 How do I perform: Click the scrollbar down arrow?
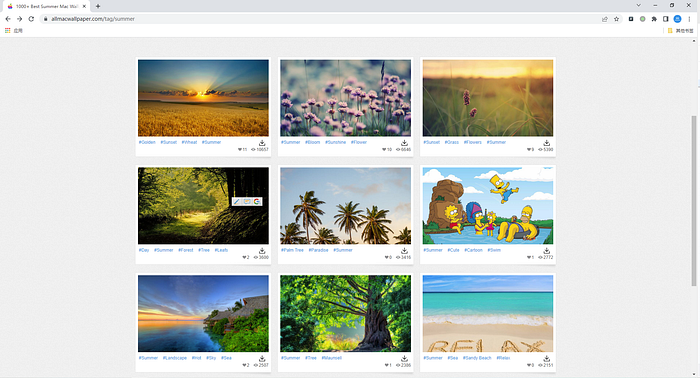coord(694,374)
